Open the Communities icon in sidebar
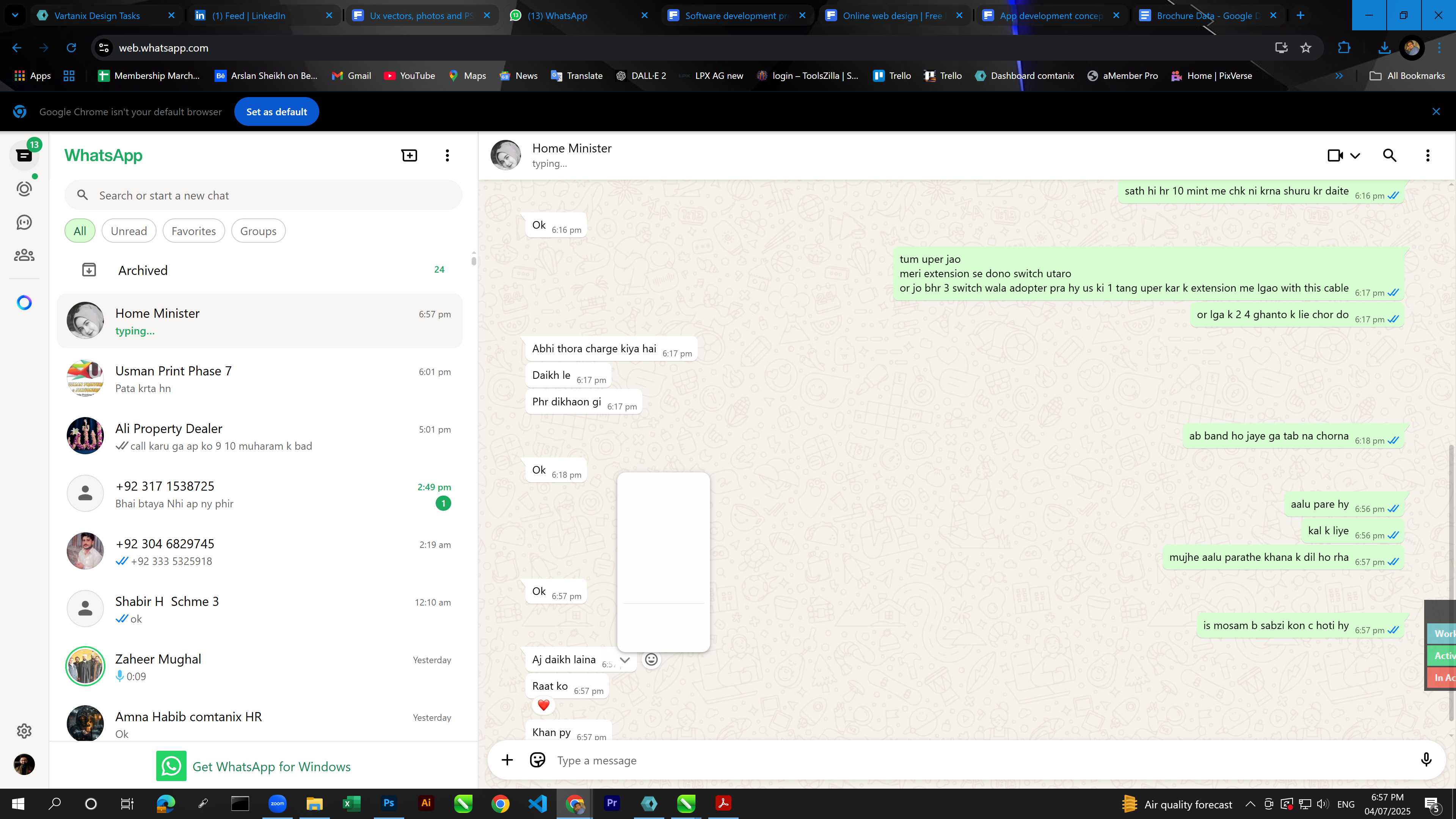 point(24,256)
